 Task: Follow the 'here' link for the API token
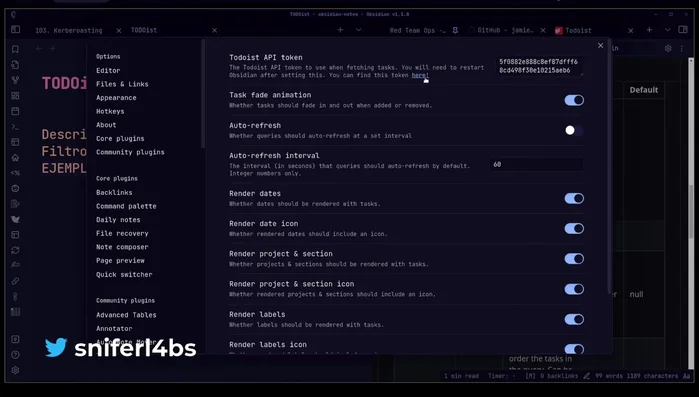[418, 75]
